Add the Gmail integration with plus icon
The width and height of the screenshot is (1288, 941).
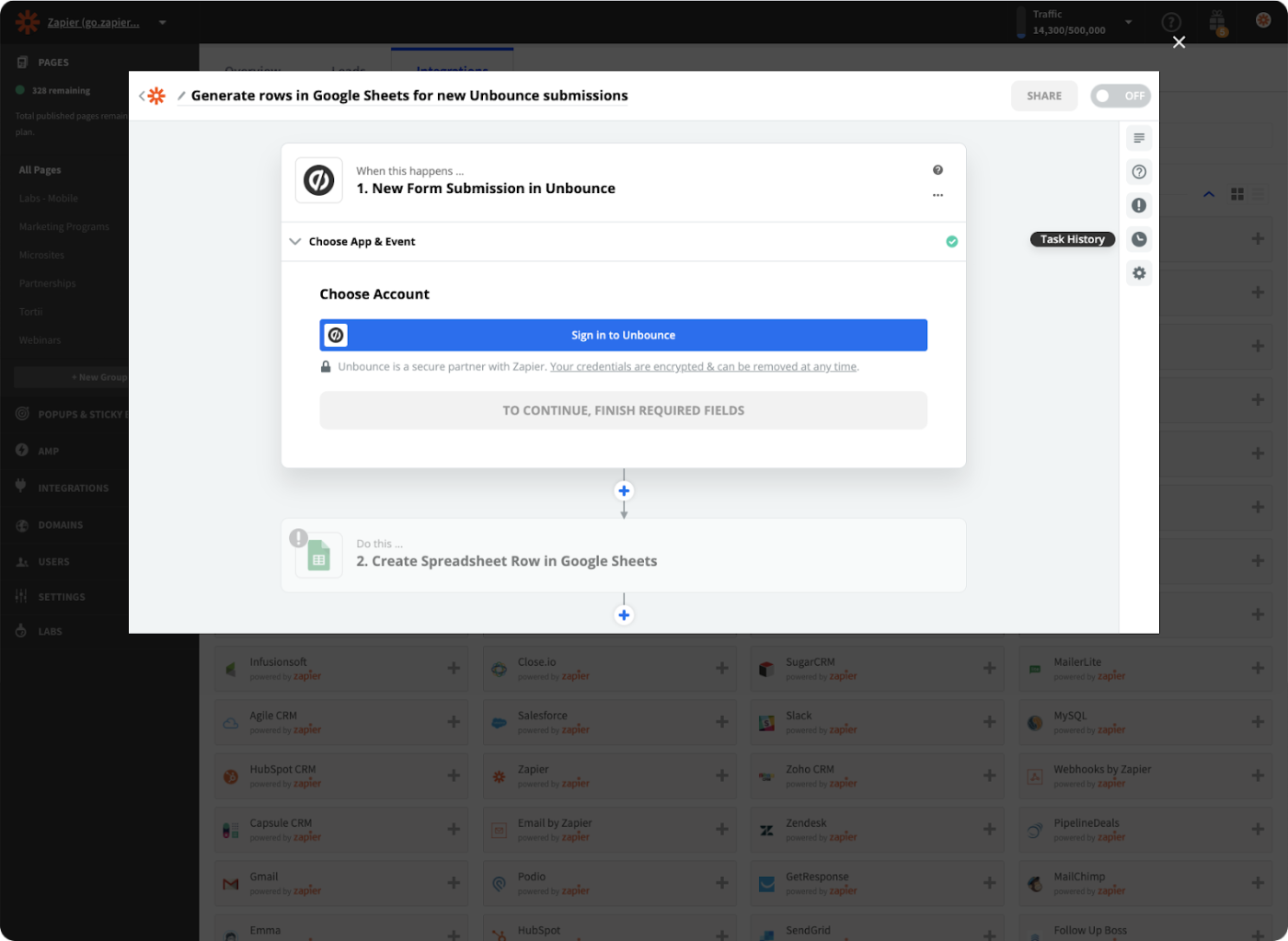coord(454,883)
